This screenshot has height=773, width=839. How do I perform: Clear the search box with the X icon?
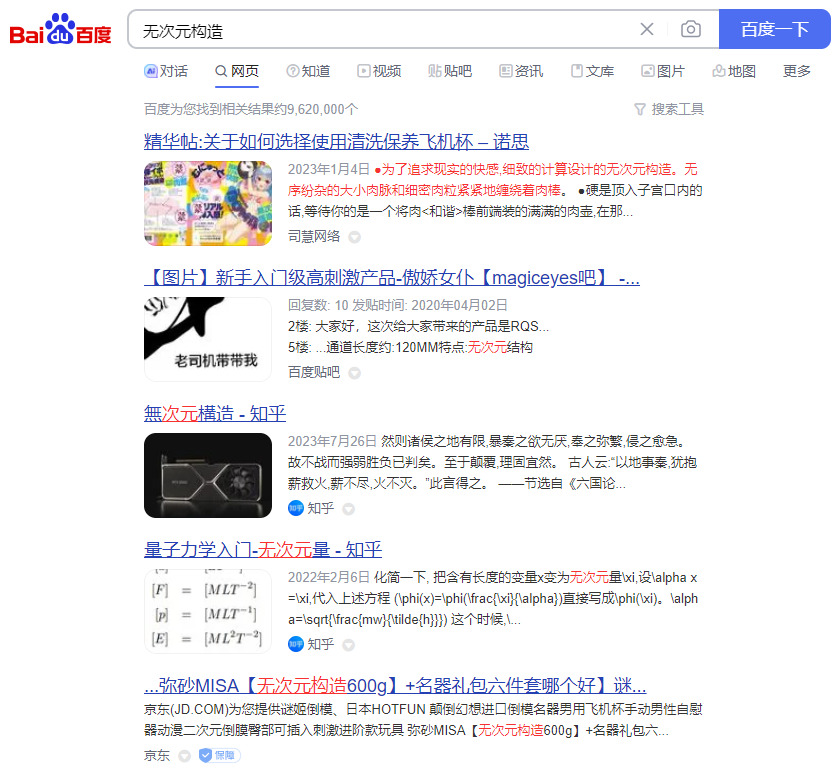tap(647, 29)
